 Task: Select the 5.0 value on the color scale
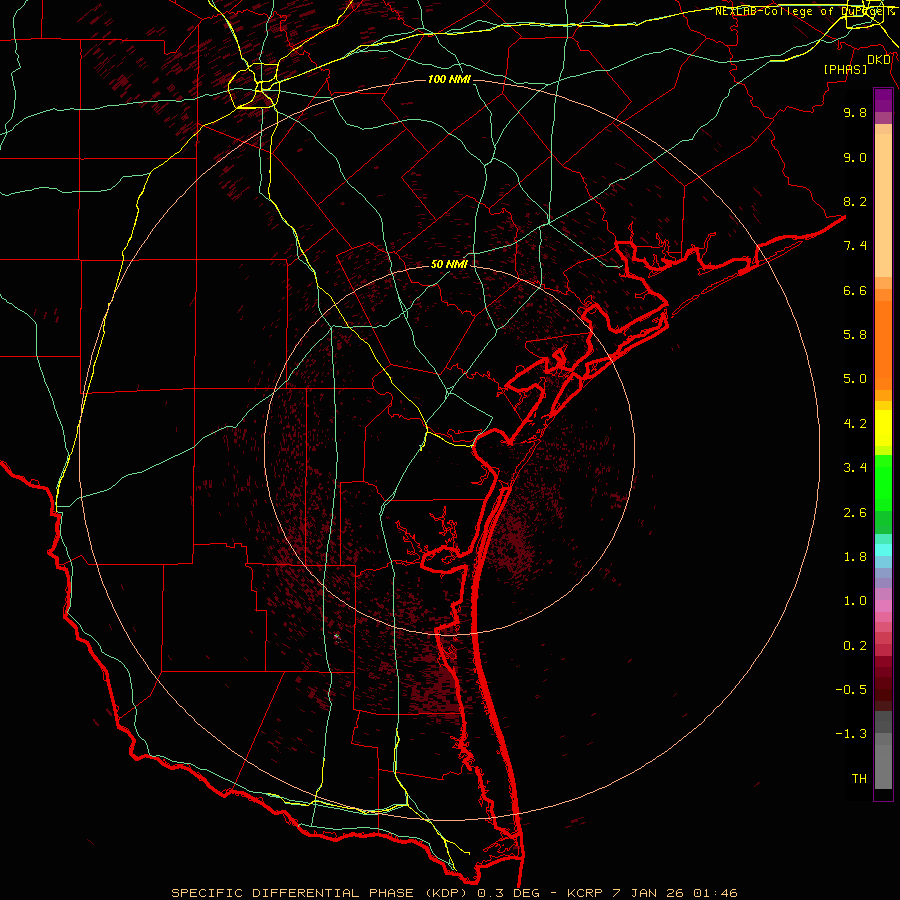pos(855,379)
